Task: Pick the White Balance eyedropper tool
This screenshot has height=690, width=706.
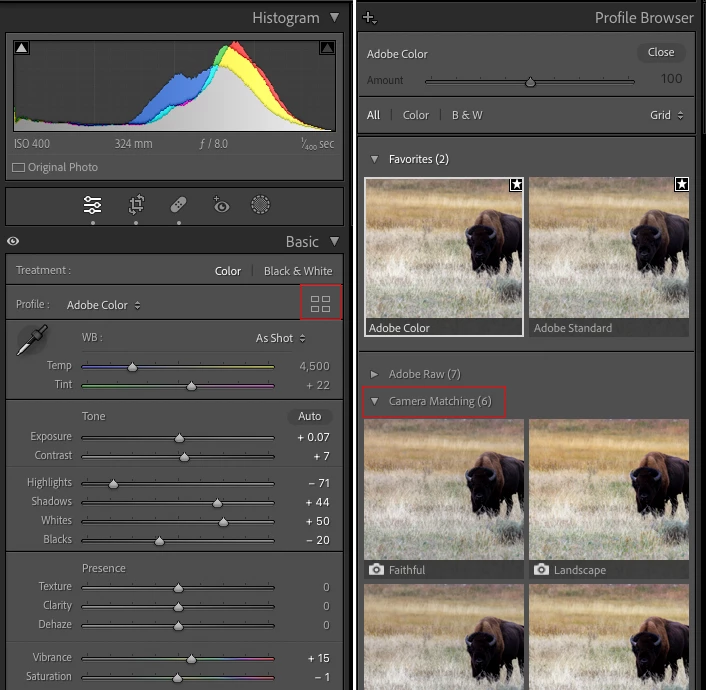Action: [32, 340]
